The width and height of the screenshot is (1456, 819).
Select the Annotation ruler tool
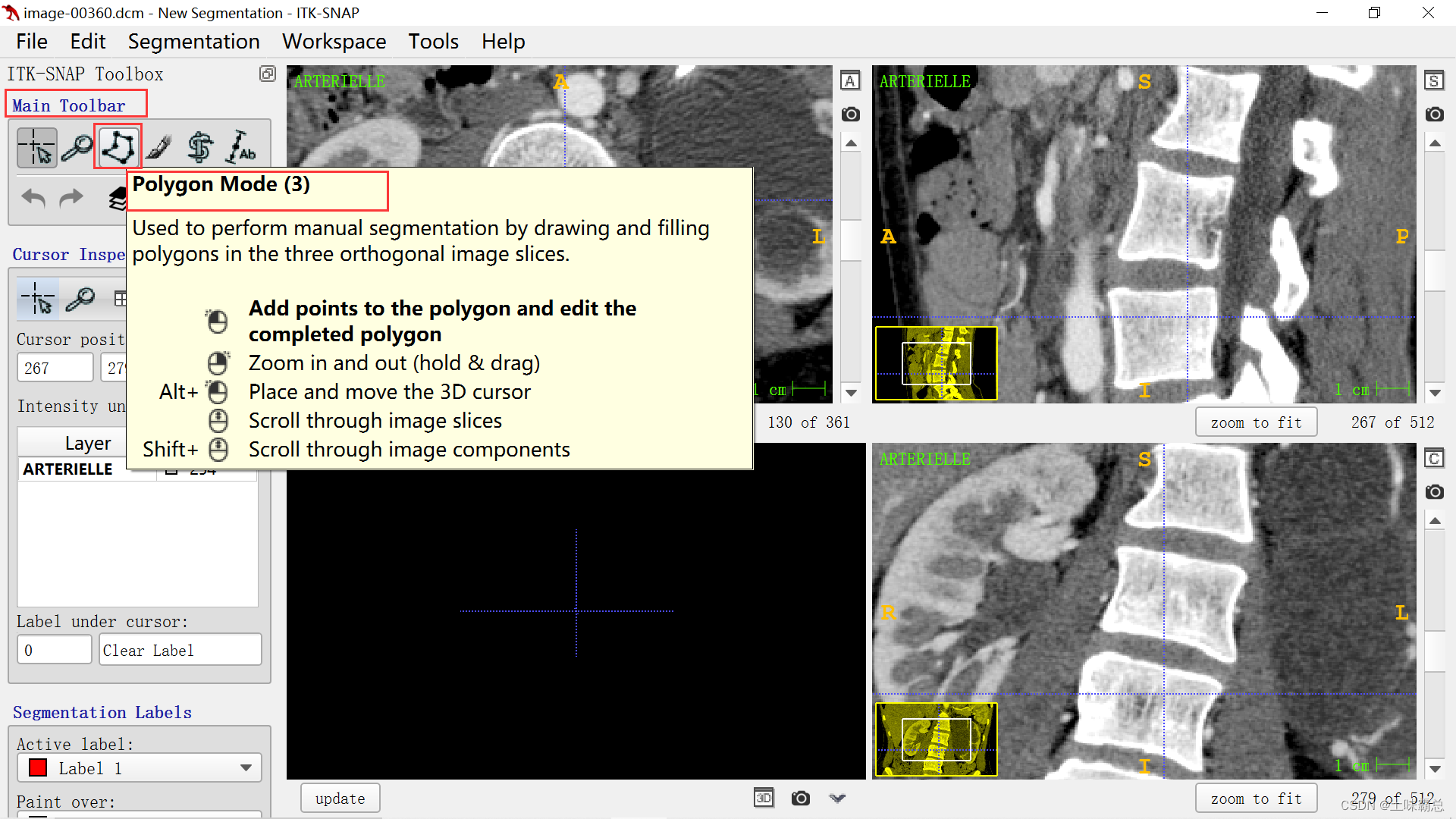click(x=241, y=146)
